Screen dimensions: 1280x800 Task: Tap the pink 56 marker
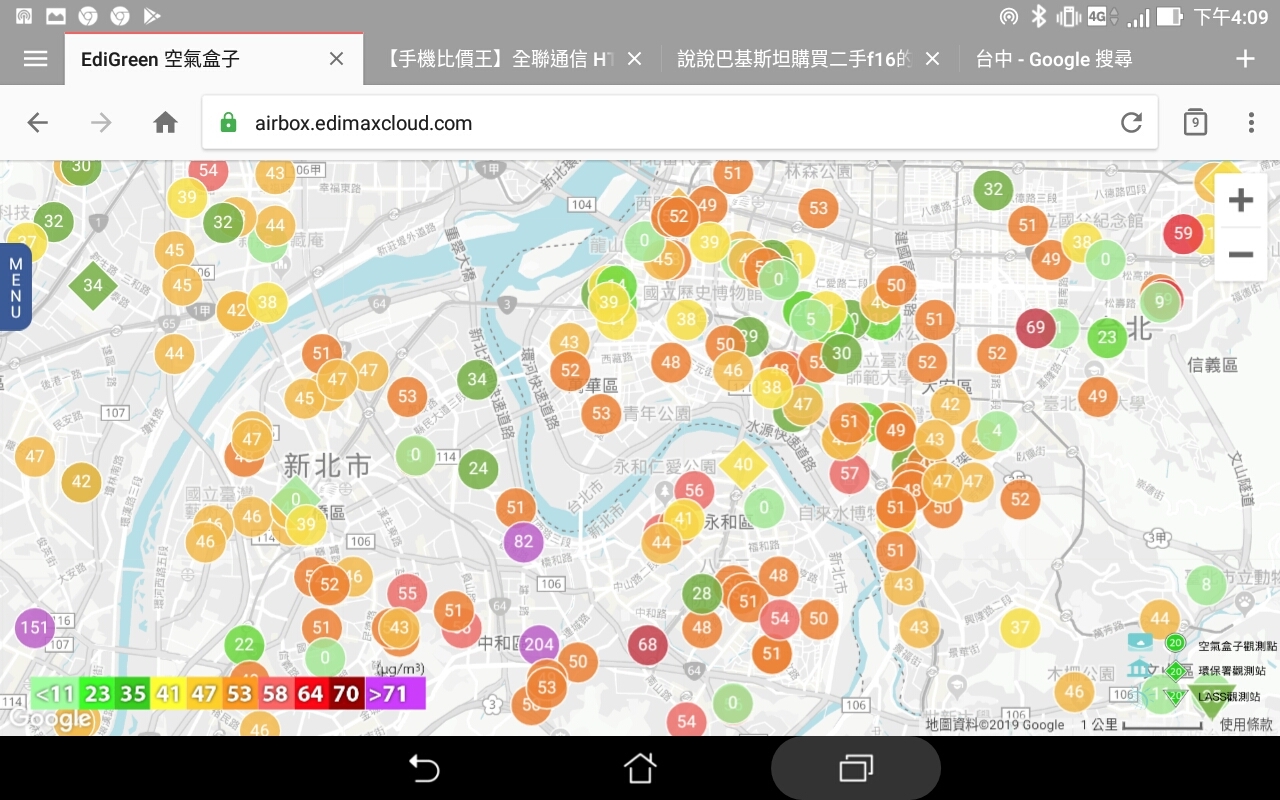pyautogui.click(x=694, y=490)
